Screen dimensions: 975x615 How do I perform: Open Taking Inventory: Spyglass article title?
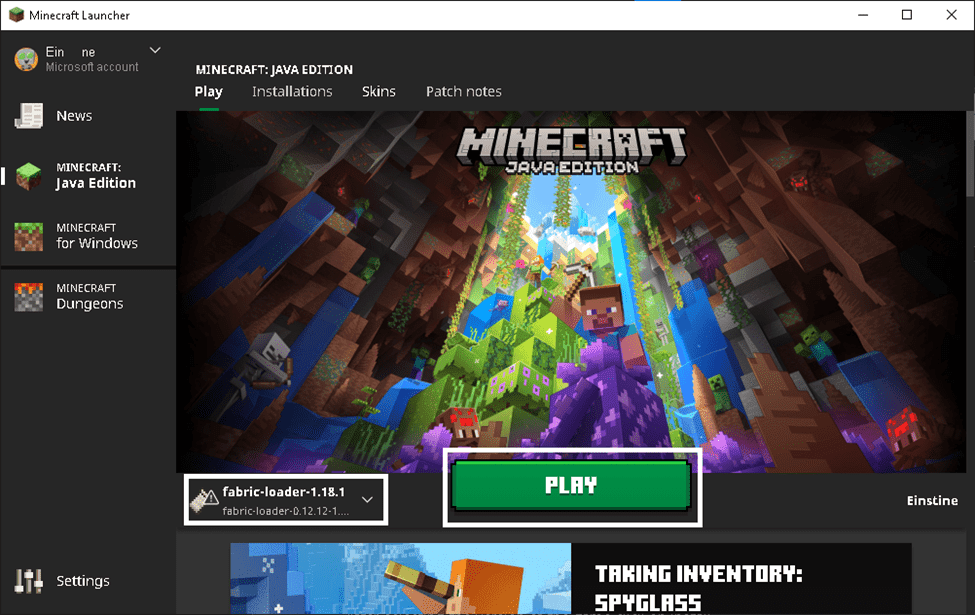click(x=698, y=588)
